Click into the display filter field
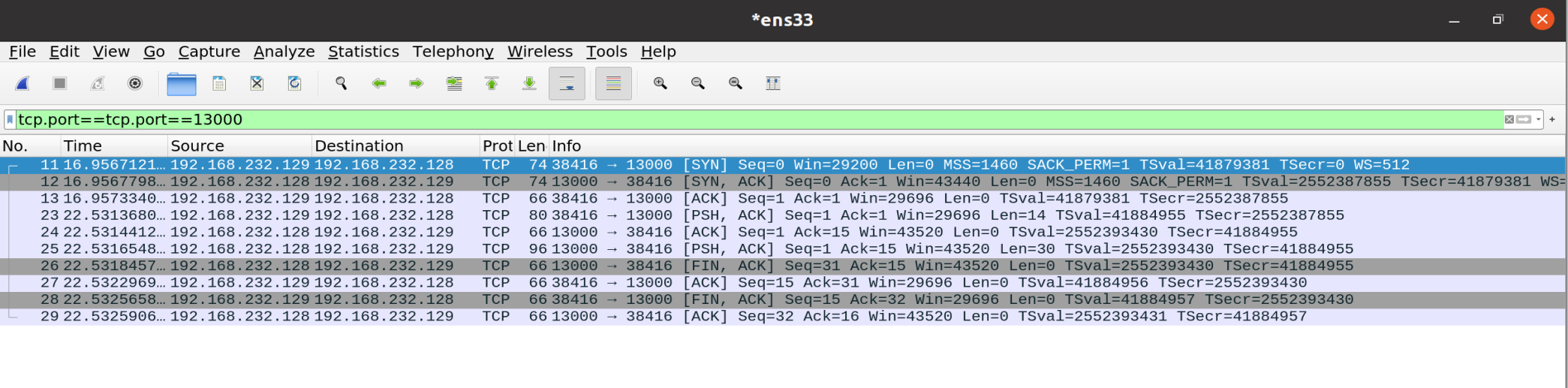This screenshot has width=1568, height=388. click(x=758, y=119)
